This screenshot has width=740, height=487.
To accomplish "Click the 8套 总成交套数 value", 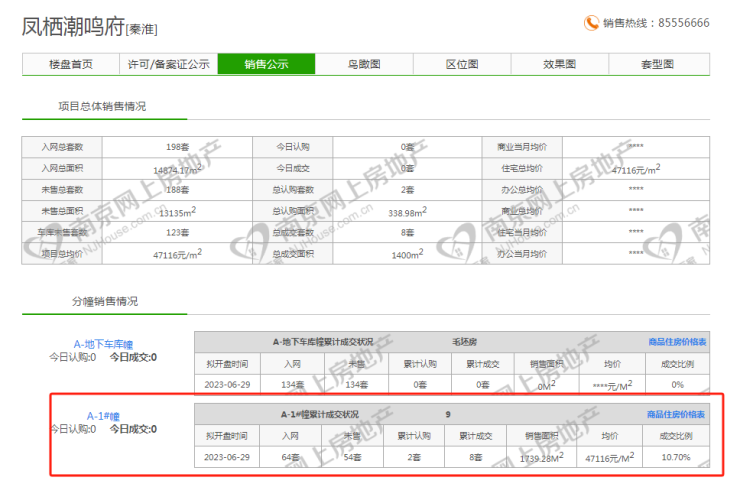I will [407, 233].
